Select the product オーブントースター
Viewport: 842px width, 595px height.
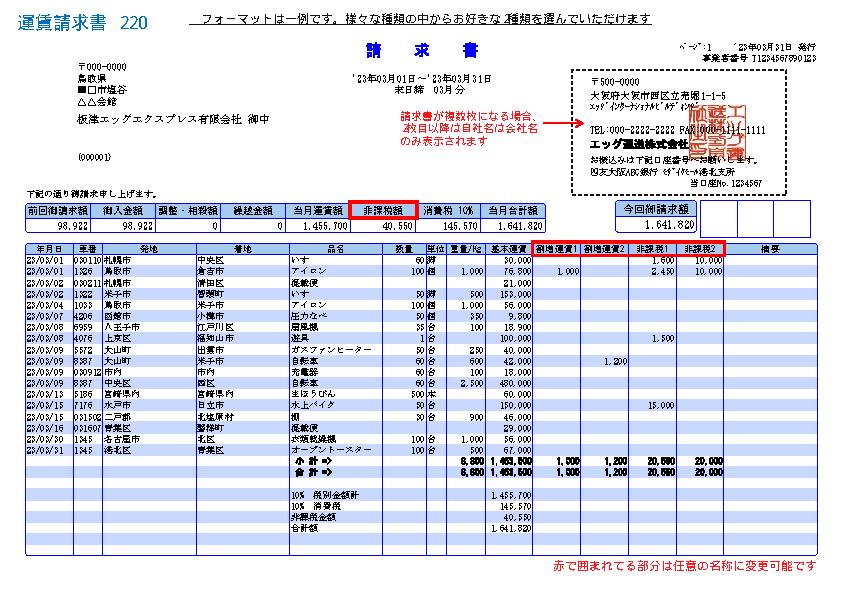pyautogui.click(x=331, y=450)
